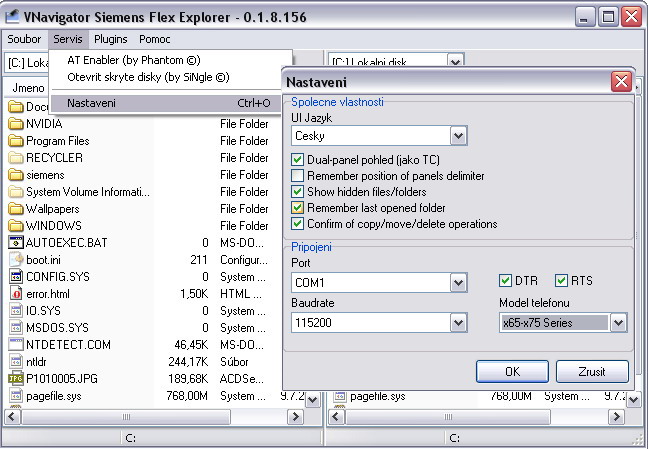The width and height of the screenshot is (648, 449).
Task: Click the boot.ini file icon
Action: coord(16,260)
